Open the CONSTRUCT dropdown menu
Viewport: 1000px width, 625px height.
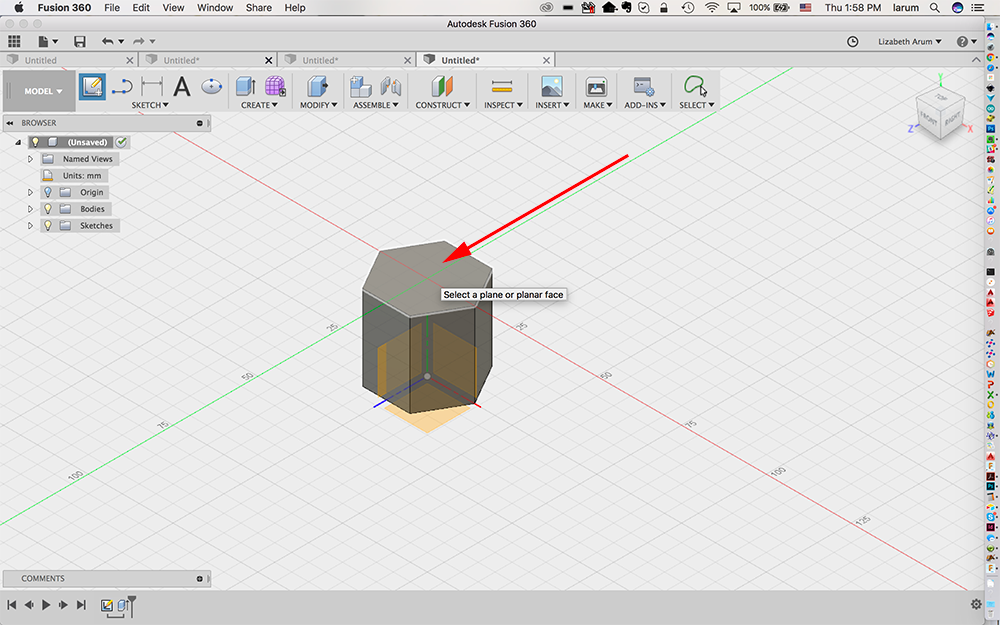[443, 105]
